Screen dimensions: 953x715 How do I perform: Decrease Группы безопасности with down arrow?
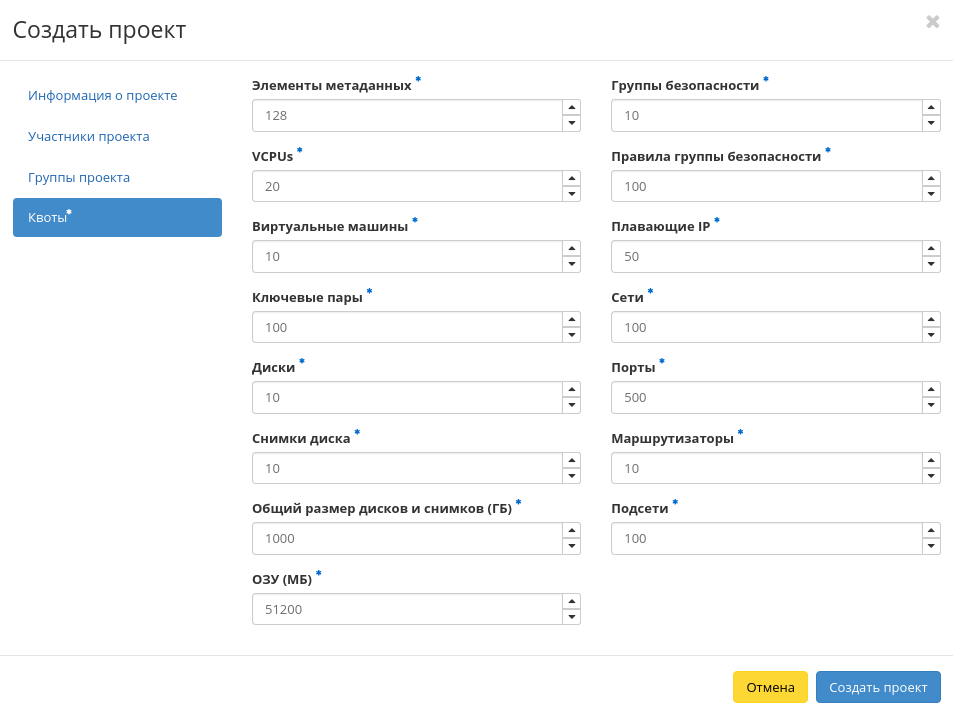930,123
